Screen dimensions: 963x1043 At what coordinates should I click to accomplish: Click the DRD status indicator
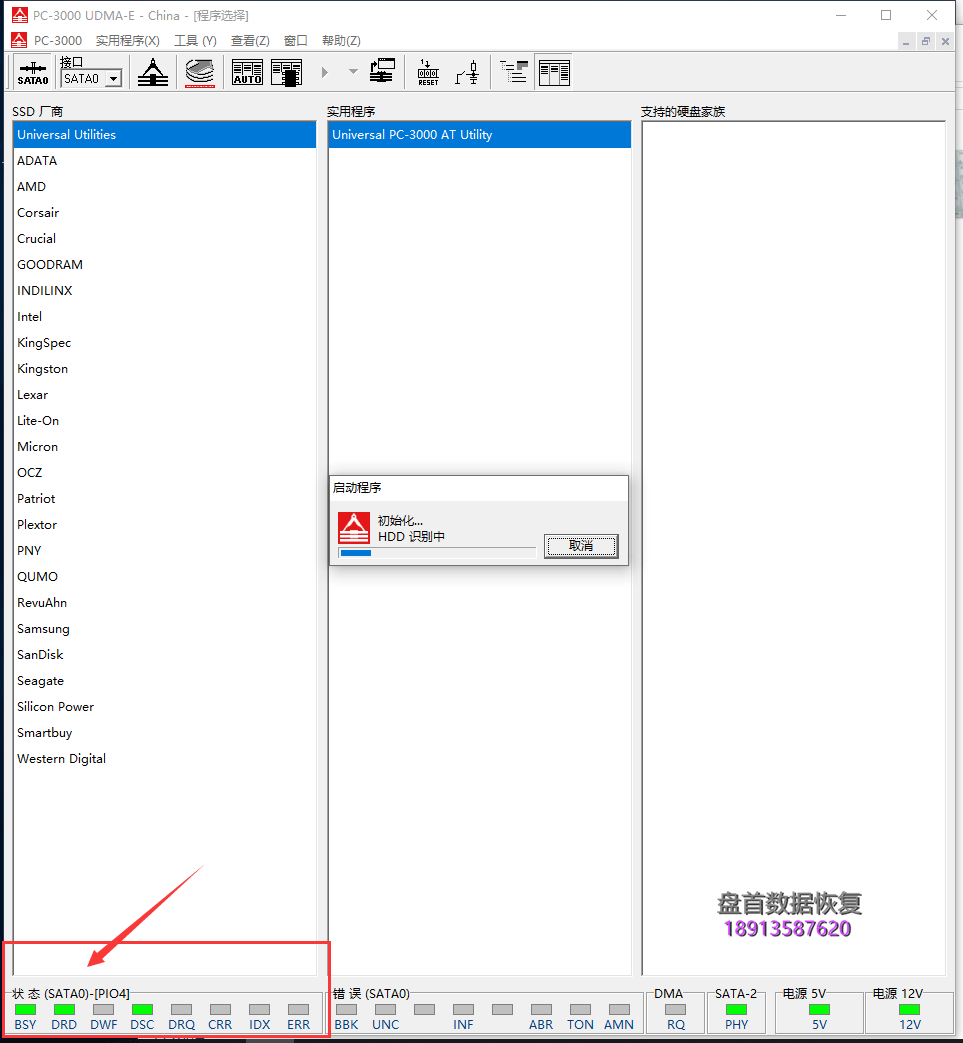pyautogui.click(x=64, y=1010)
